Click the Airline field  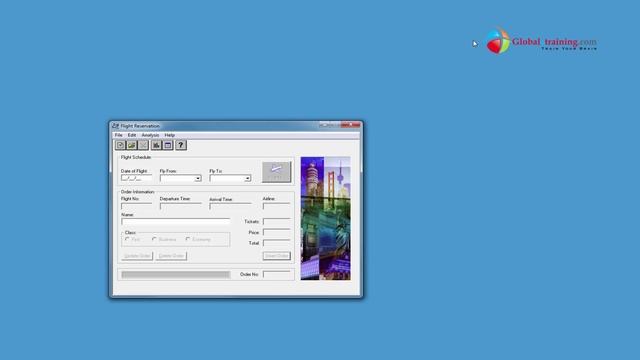pyautogui.click(x=276, y=206)
